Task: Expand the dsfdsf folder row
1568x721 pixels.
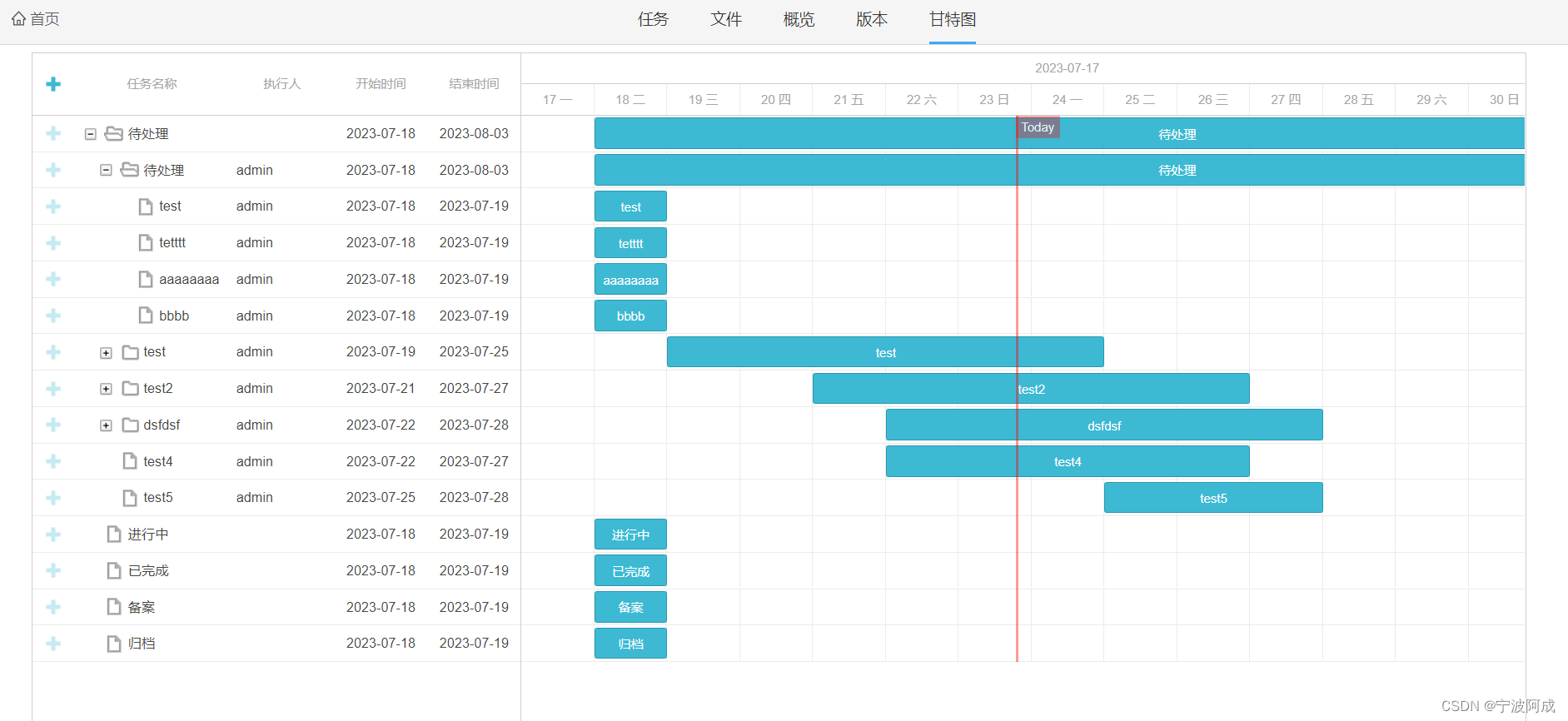Action: [x=106, y=425]
